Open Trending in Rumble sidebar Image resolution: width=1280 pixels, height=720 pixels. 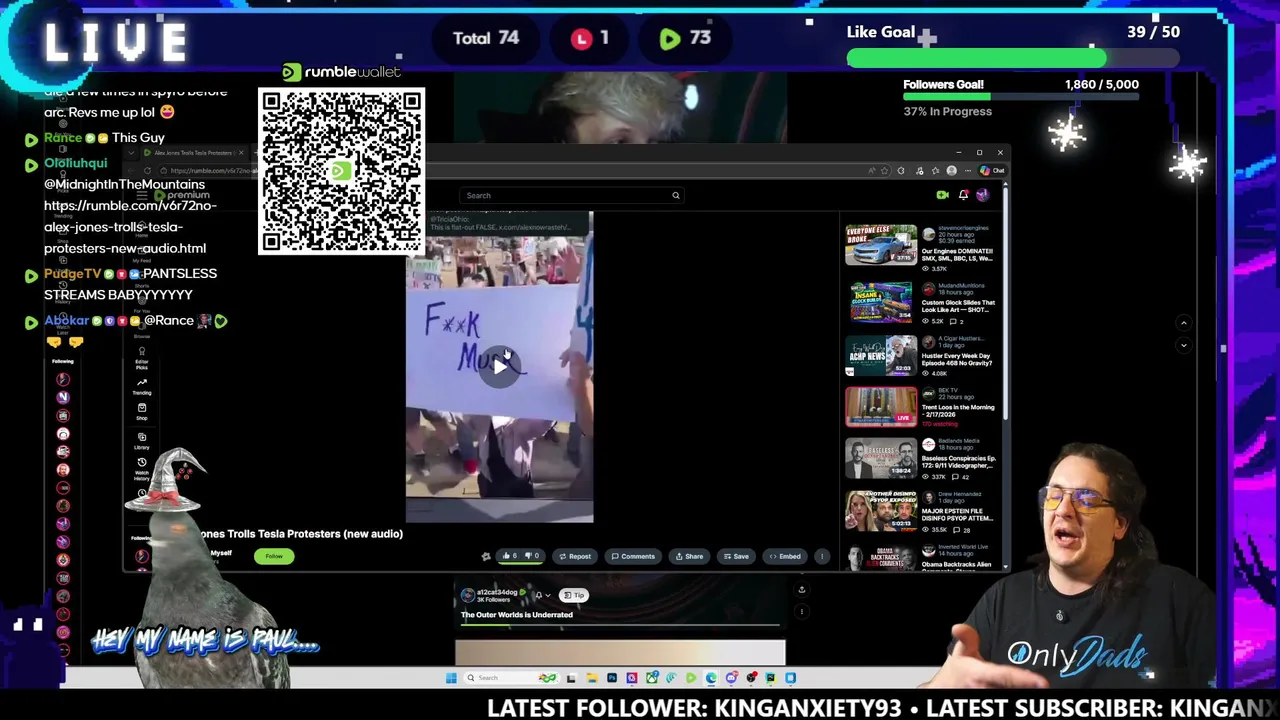click(x=141, y=385)
